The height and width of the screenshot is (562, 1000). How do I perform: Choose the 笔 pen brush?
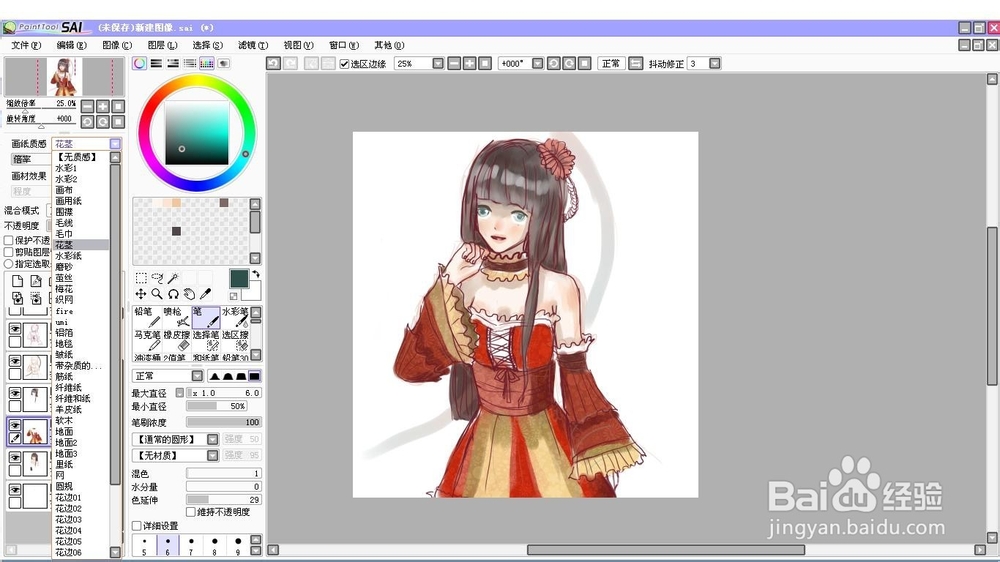pos(206,317)
